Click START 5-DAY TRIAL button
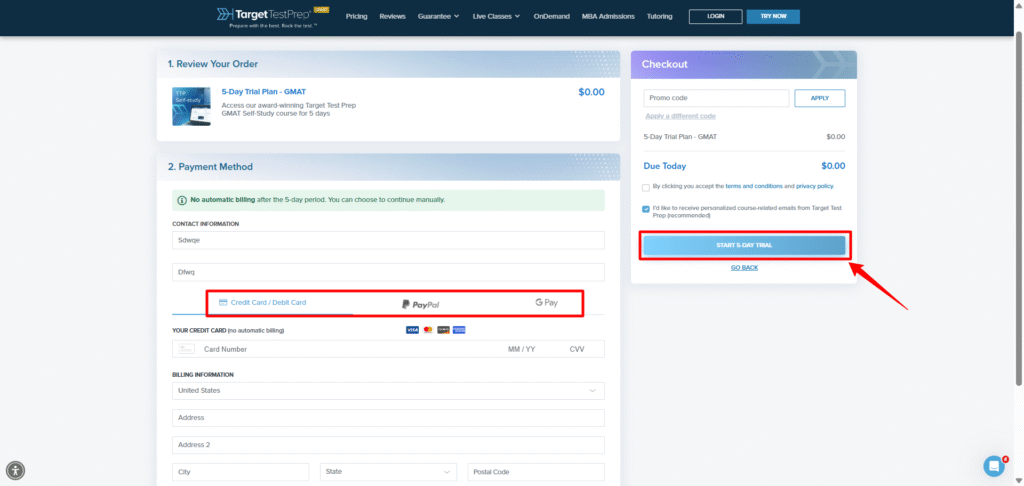 point(744,246)
